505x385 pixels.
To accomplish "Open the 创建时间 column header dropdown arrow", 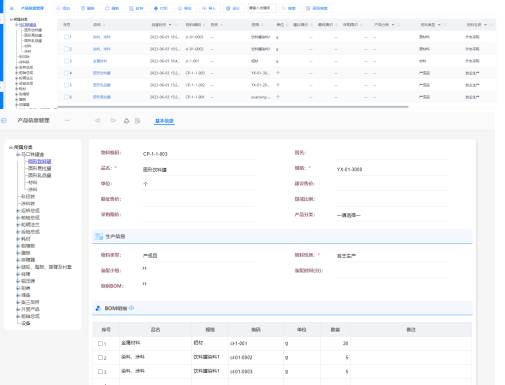I will click(x=170, y=25).
